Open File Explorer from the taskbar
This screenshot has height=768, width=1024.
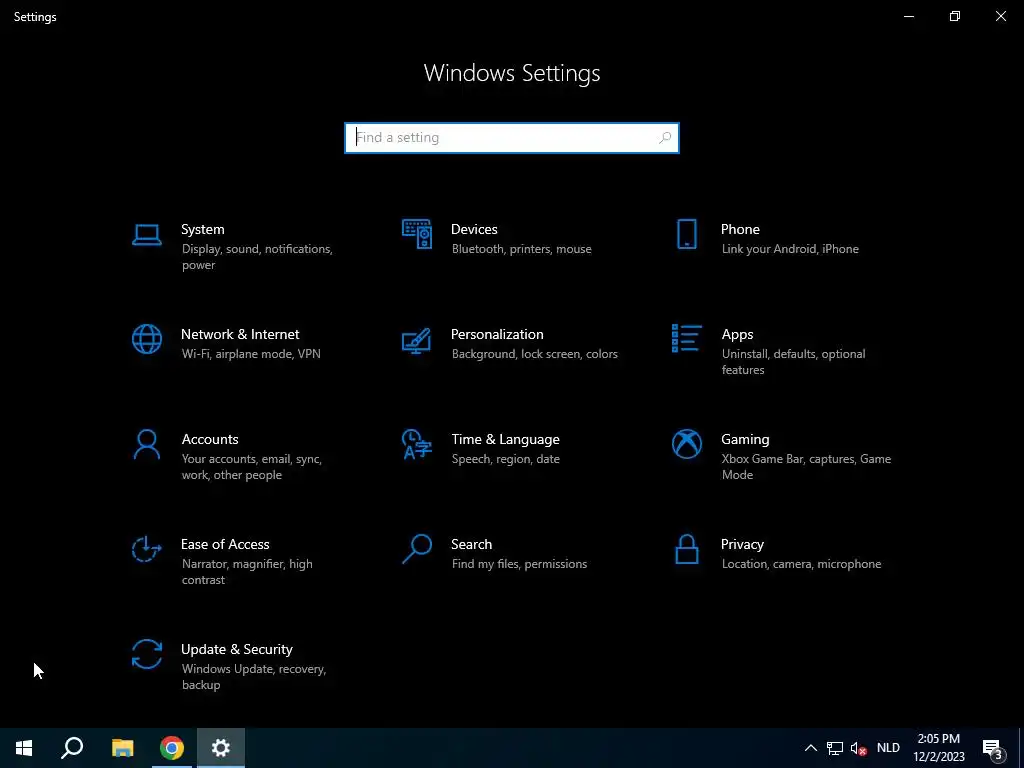click(122, 748)
